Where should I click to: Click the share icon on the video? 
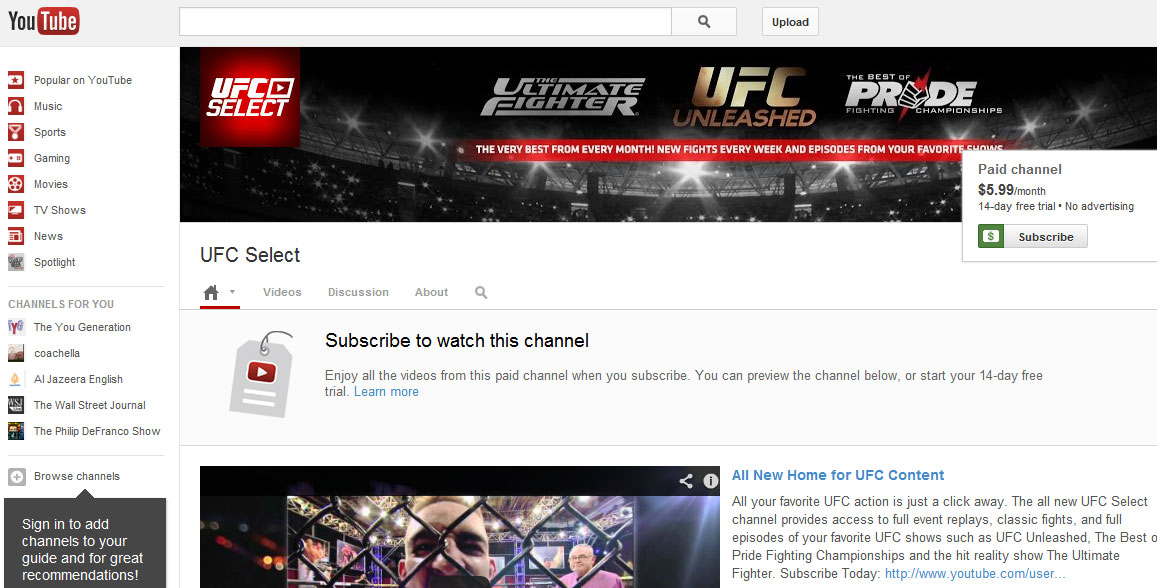click(686, 481)
